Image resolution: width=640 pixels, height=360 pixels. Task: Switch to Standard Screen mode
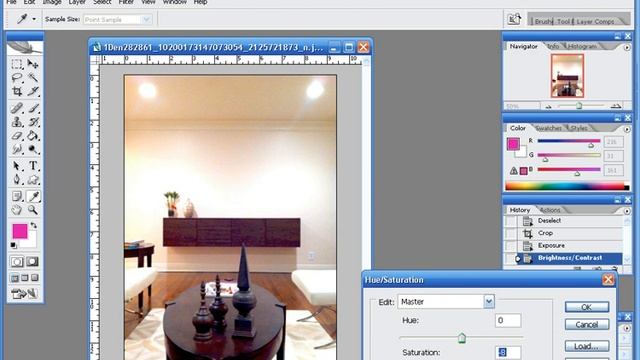click(x=15, y=278)
